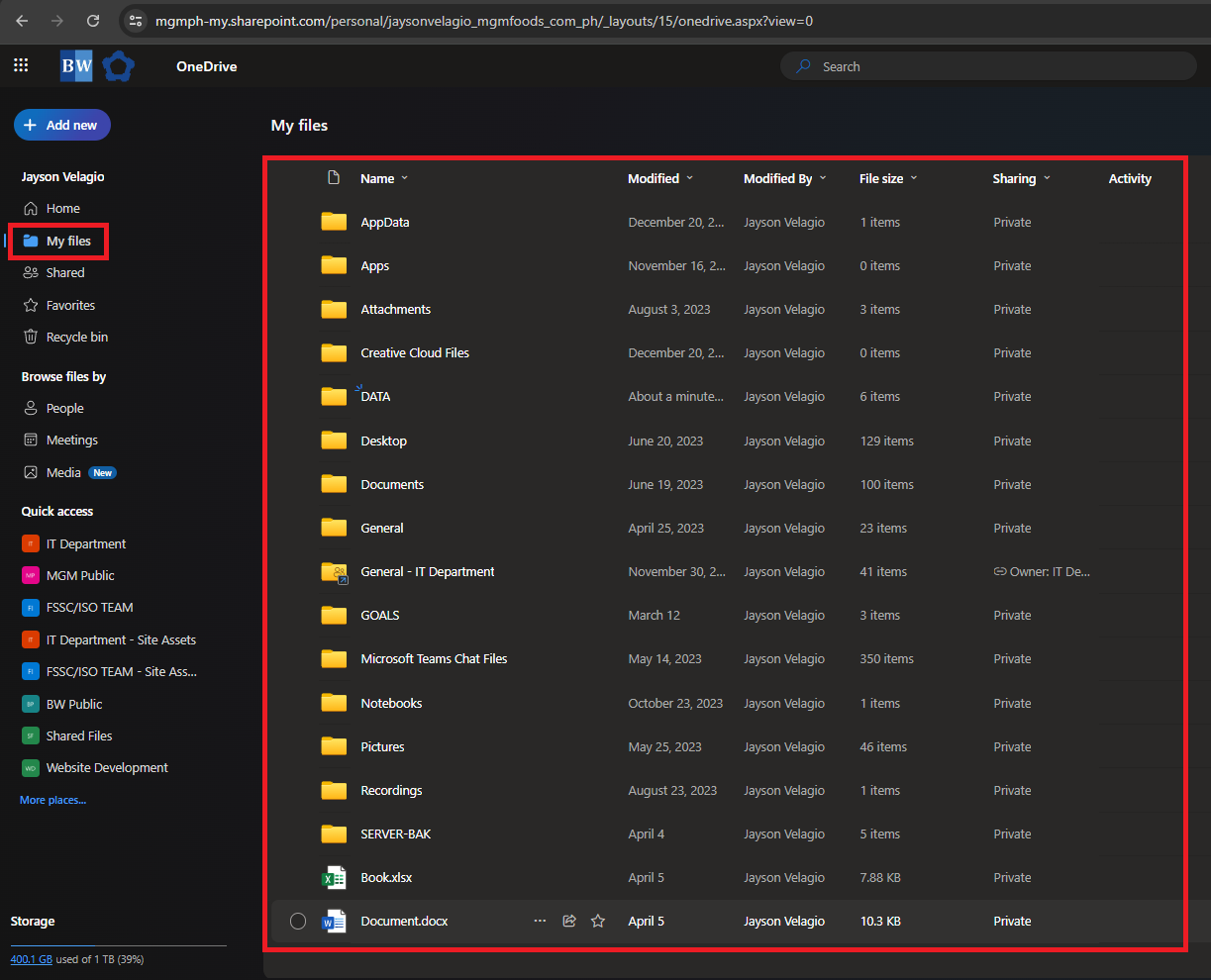Click the SERVER-BAK folder icon

coord(334,833)
